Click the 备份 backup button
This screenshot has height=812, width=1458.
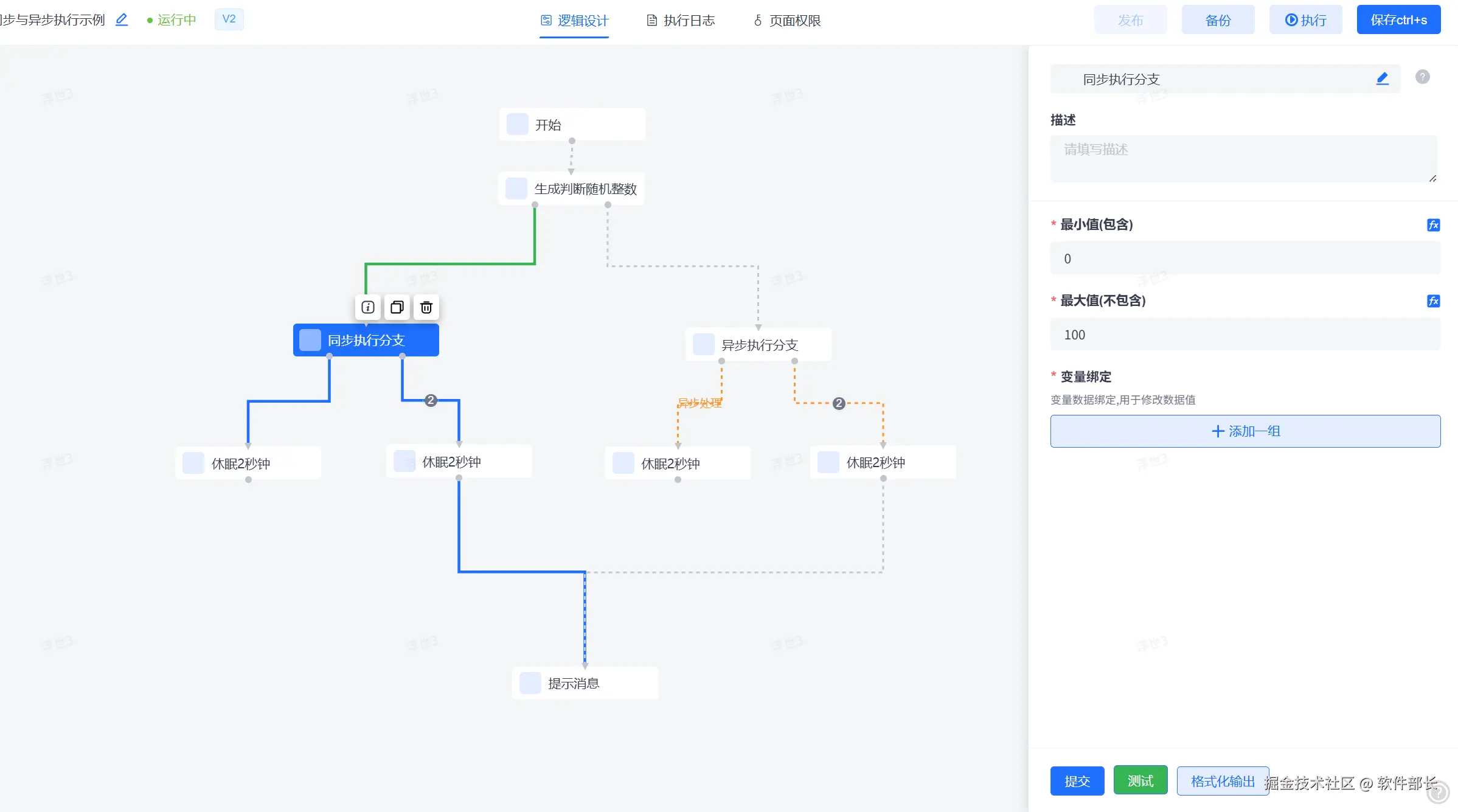point(1218,20)
